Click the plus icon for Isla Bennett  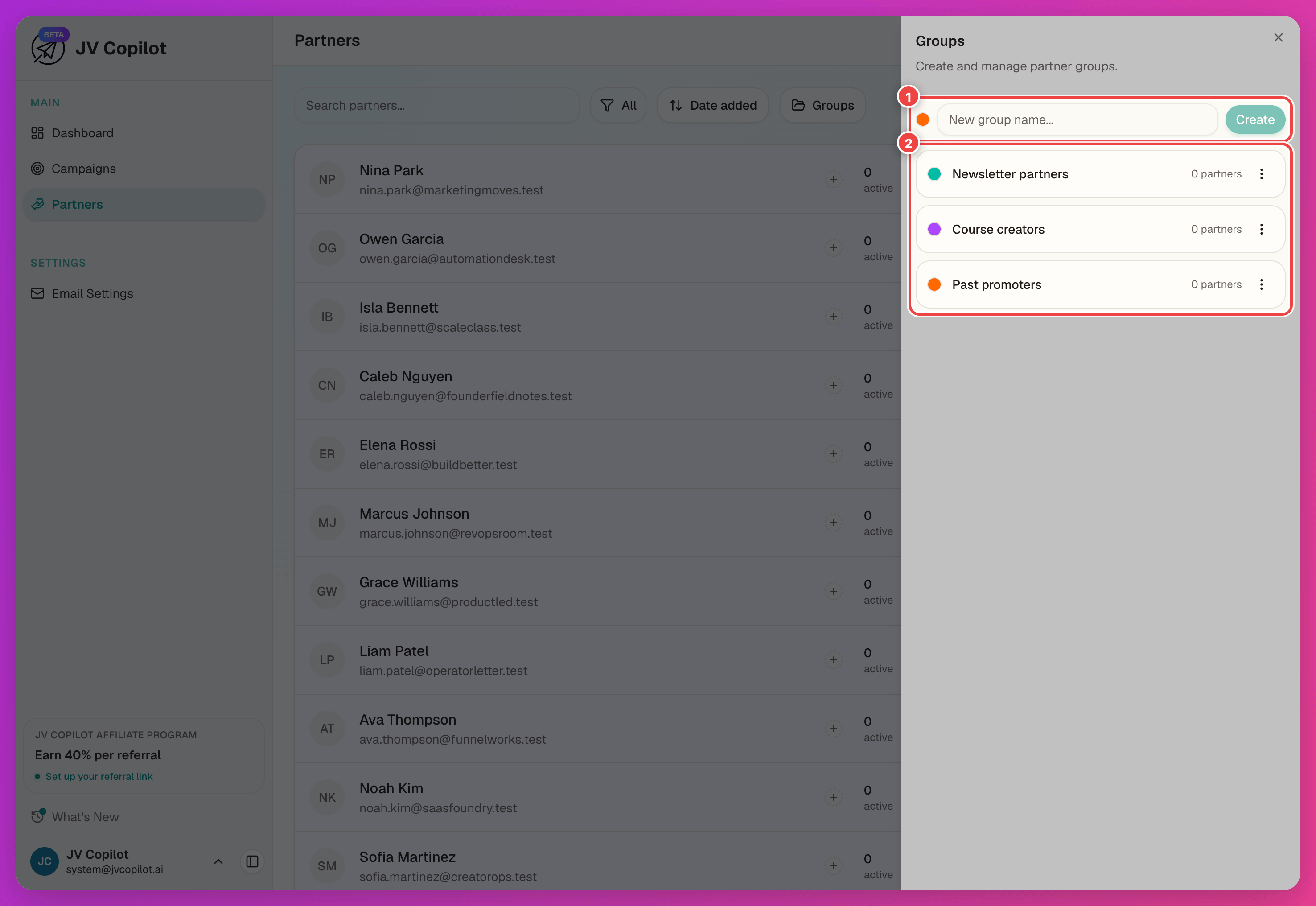[833, 317]
